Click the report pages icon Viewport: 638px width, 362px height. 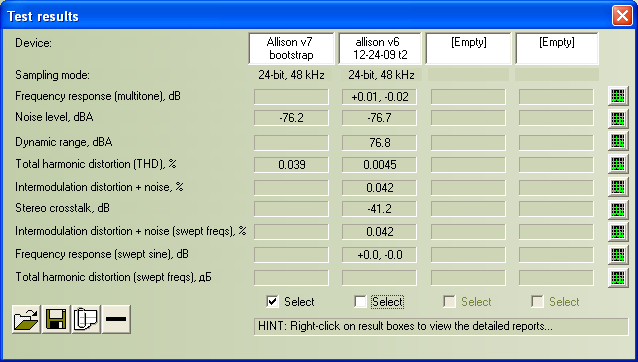click(x=86, y=319)
